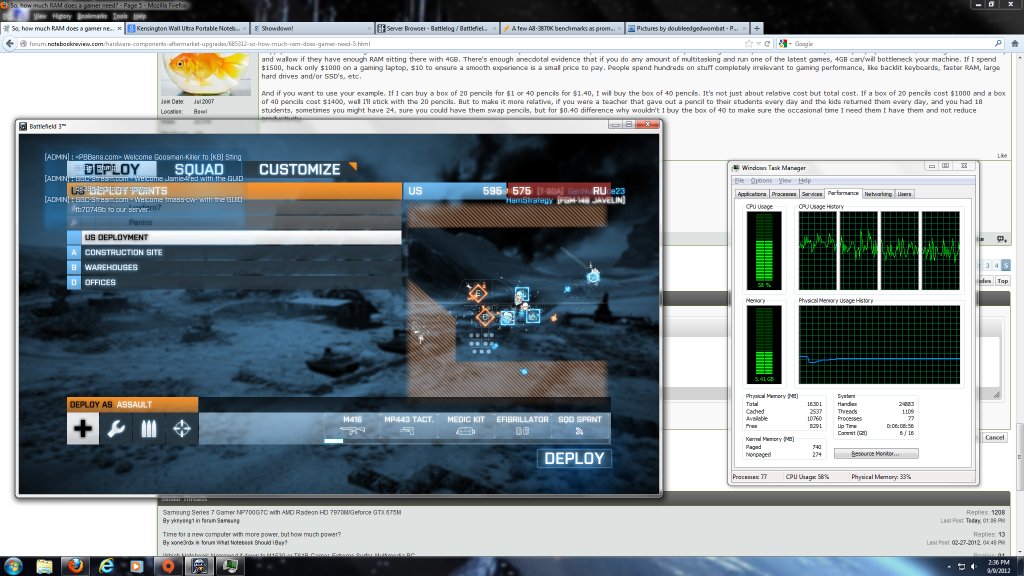Screen dimensions: 1024x576
Task: Open the Google search engine dropdown
Action: [784, 44]
